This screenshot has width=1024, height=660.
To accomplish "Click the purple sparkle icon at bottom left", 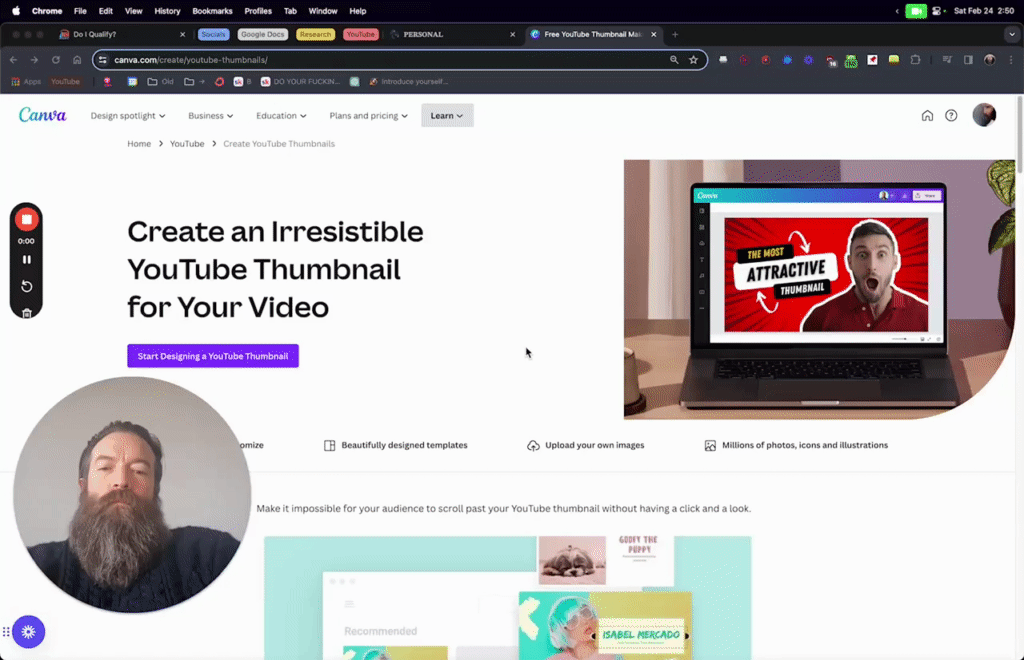I will pos(28,631).
